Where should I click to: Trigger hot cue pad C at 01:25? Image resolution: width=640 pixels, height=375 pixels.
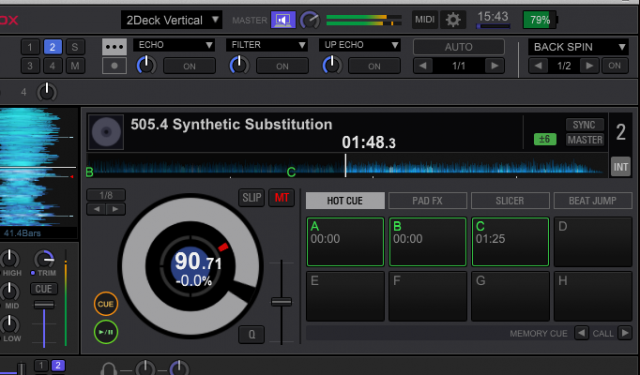point(510,242)
